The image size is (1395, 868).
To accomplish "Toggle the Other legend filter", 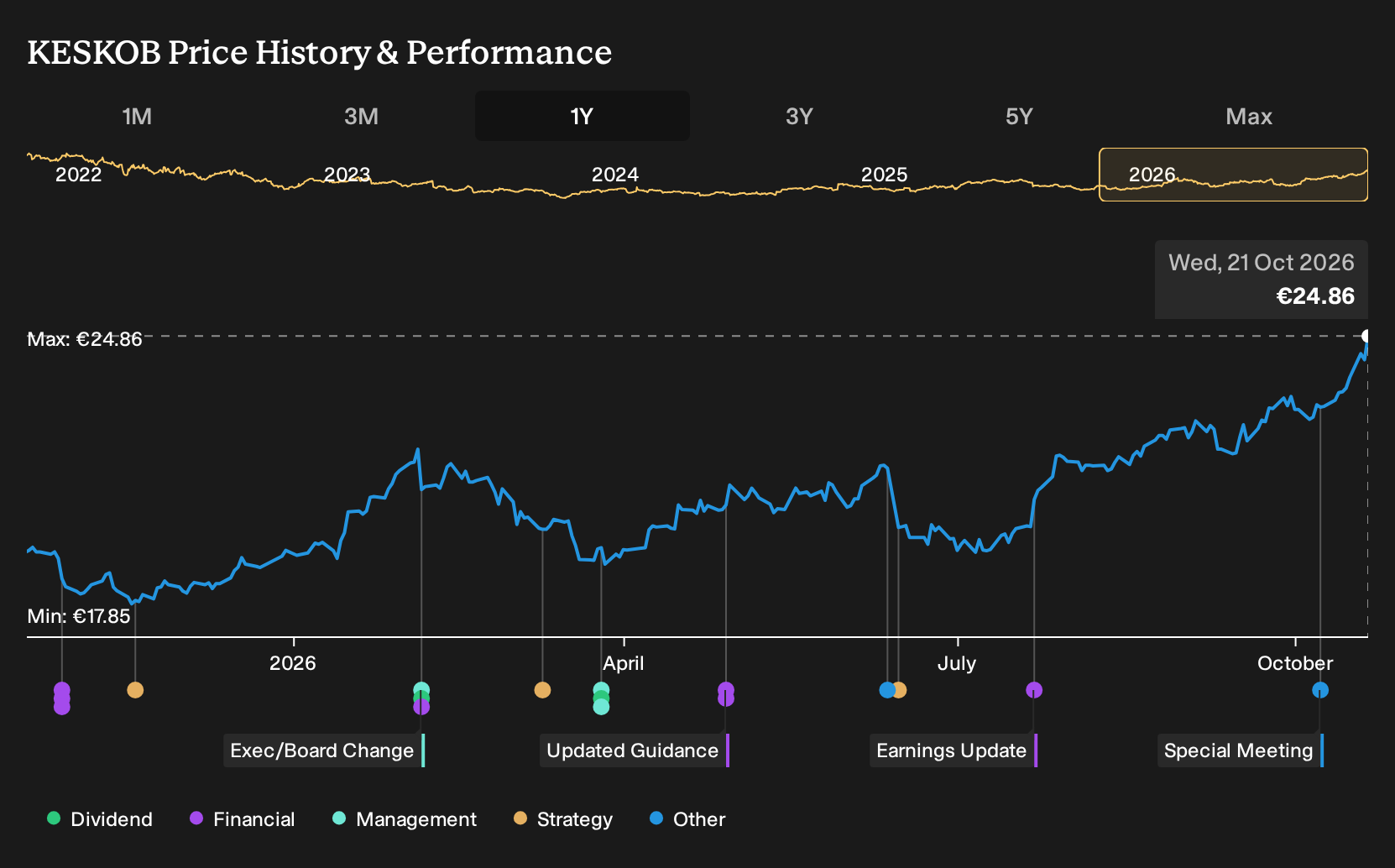I will (x=687, y=819).
